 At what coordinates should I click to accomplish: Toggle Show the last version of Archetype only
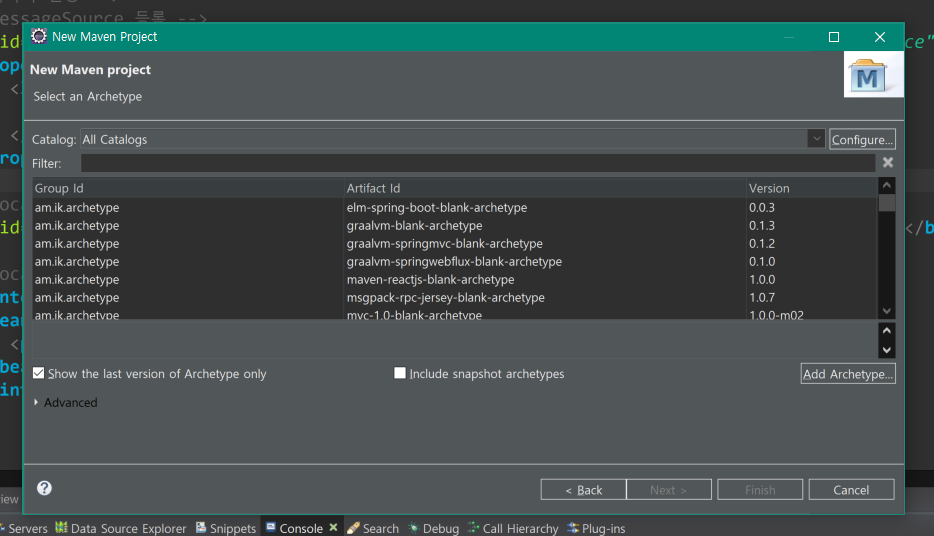39,373
